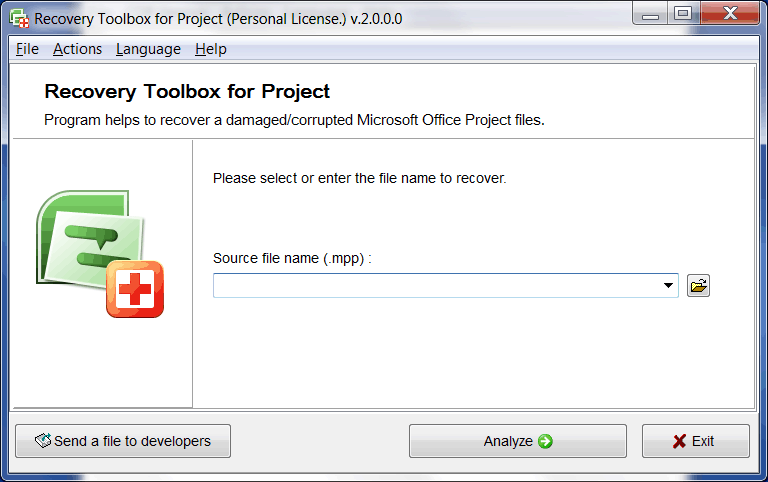Click the envelope icon on Send button
The image size is (768, 482).
point(43,440)
